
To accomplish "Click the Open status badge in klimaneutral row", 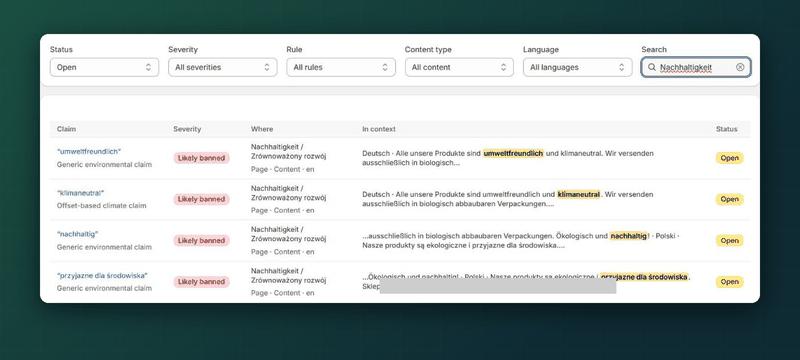I will (x=730, y=199).
